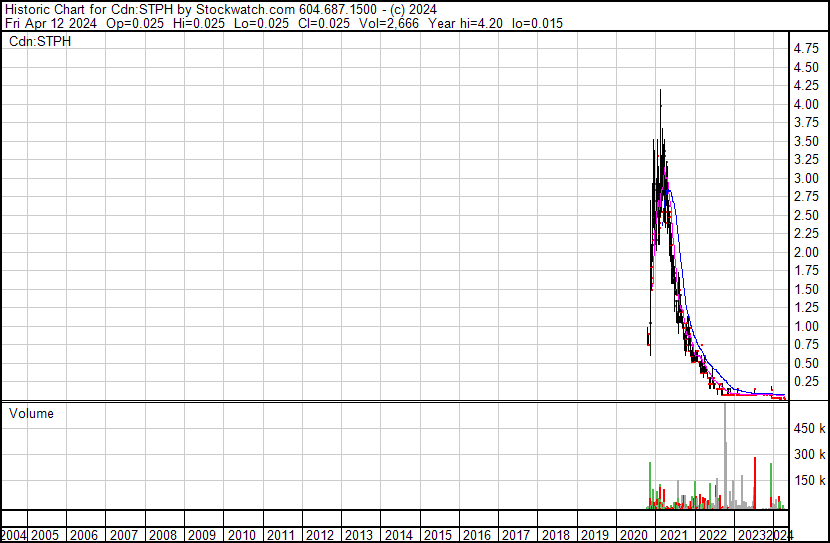The width and height of the screenshot is (830, 543).
Task: Click the 3.50 price axis value
Action: [x=806, y=141]
